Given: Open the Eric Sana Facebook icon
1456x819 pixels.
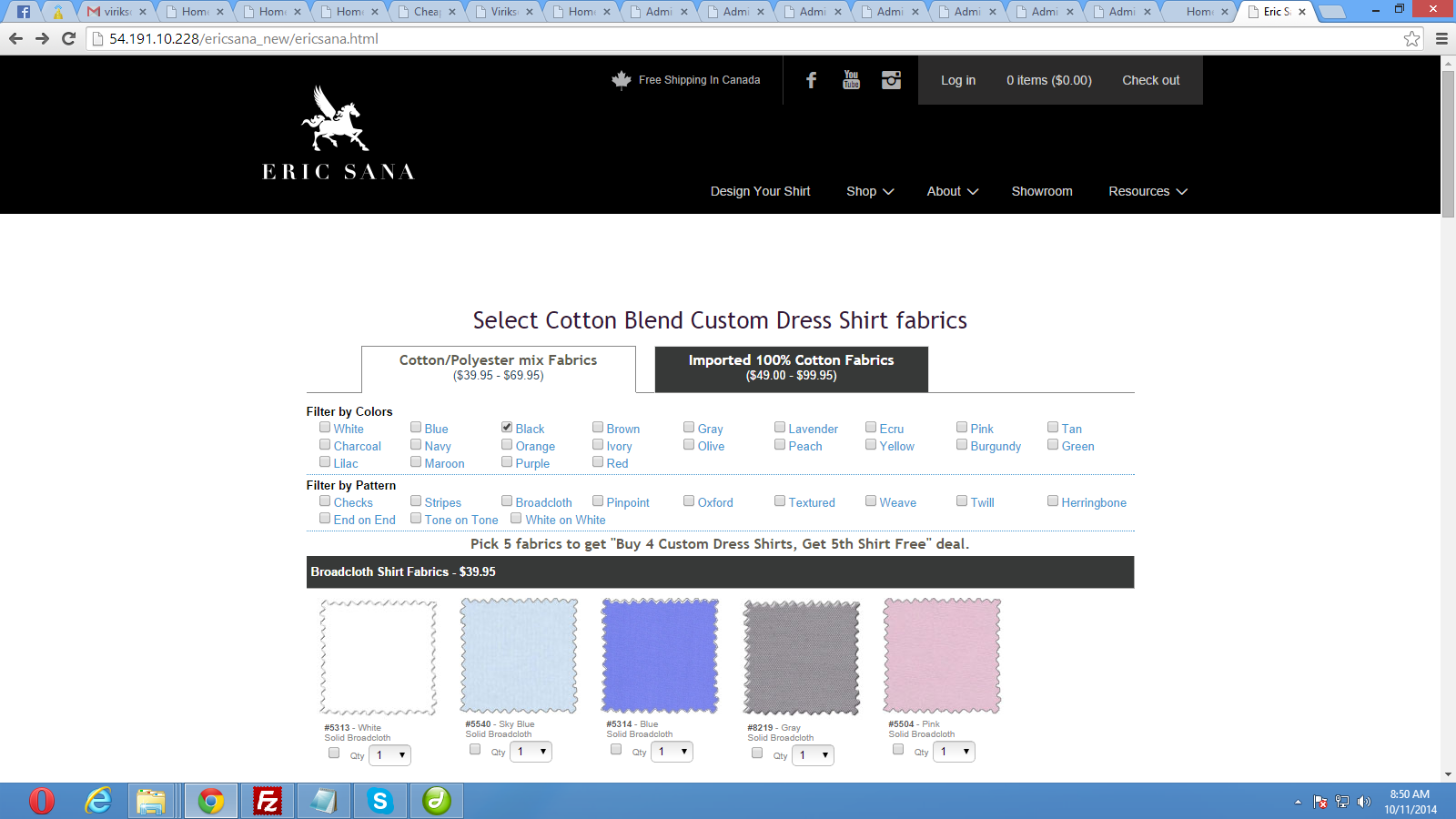Looking at the screenshot, I should pyautogui.click(x=811, y=80).
